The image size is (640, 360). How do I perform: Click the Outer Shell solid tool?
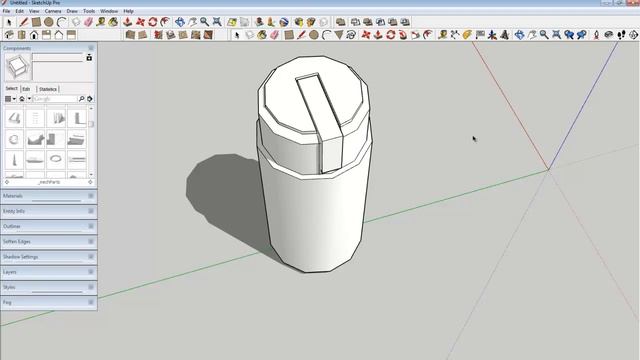pyautogui.click(x=341, y=22)
